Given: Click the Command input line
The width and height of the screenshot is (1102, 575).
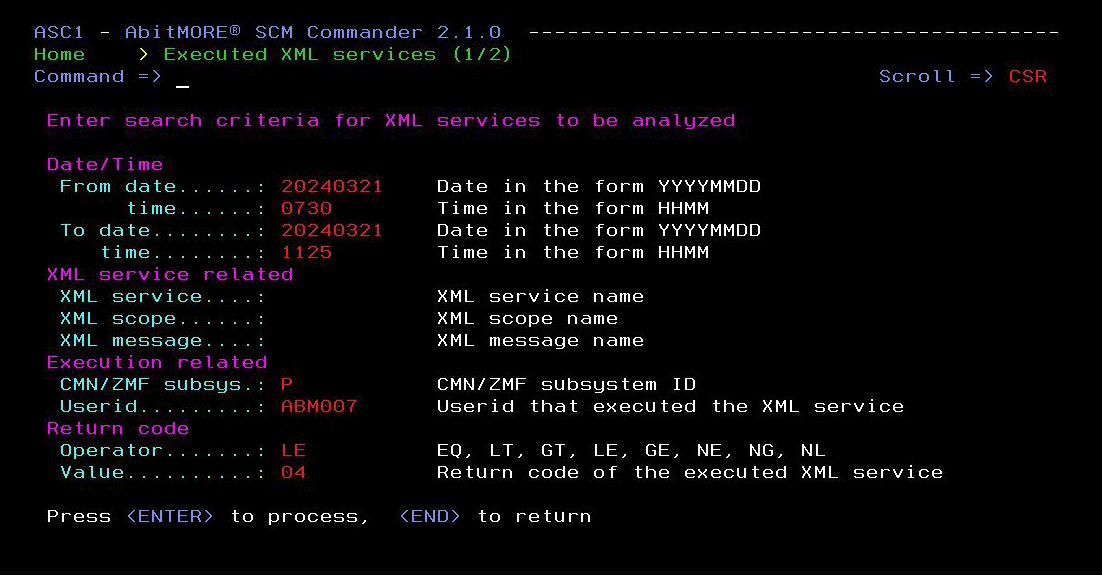Looking at the screenshot, I should point(520,77).
